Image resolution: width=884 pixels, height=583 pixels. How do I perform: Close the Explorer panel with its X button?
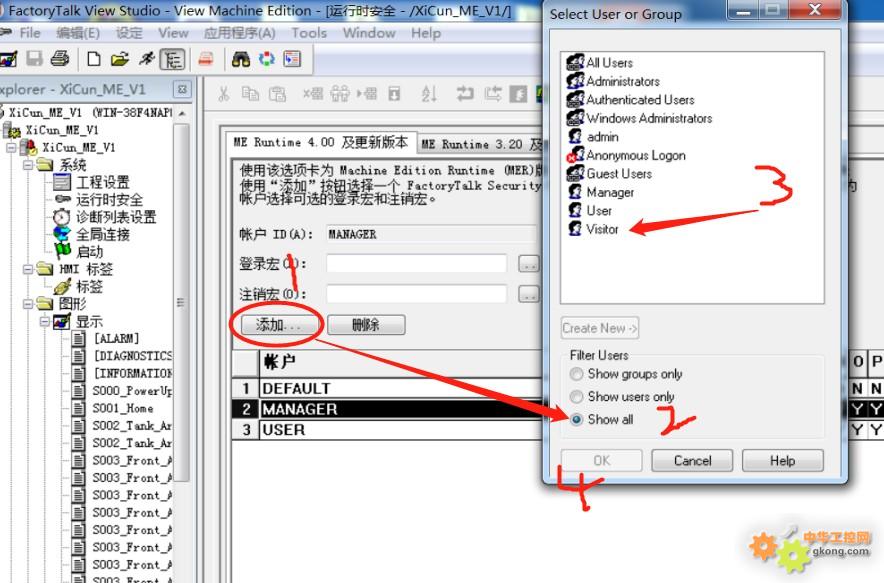tap(182, 89)
